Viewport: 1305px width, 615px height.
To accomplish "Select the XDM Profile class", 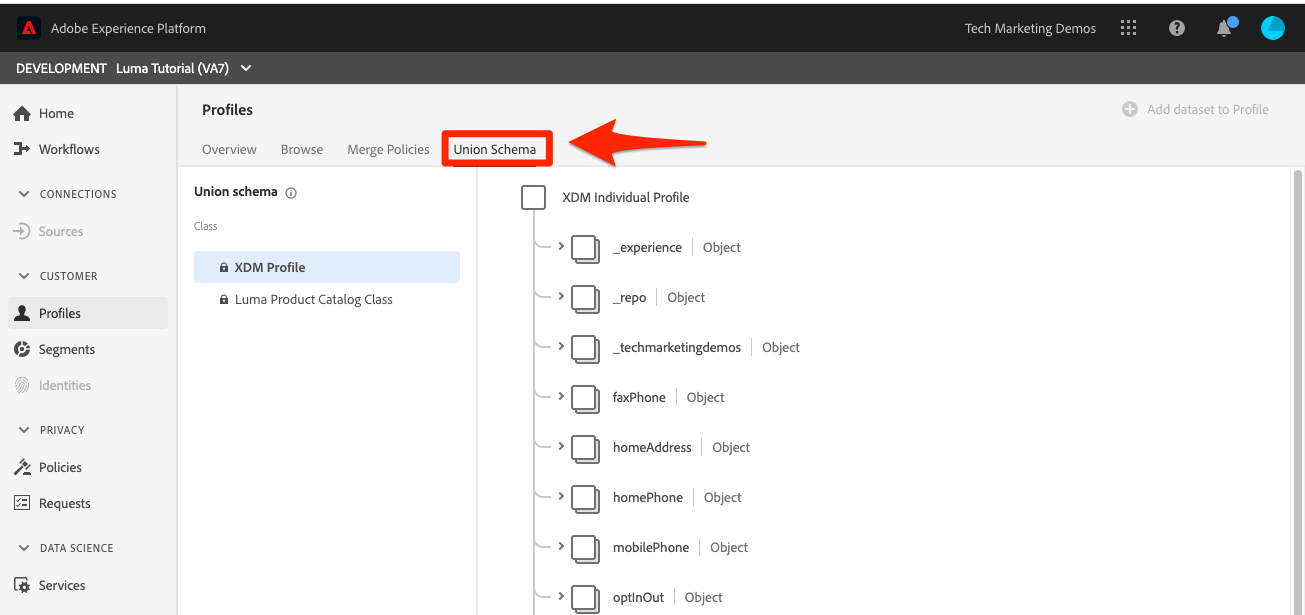I will pyautogui.click(x=327, y=267).
